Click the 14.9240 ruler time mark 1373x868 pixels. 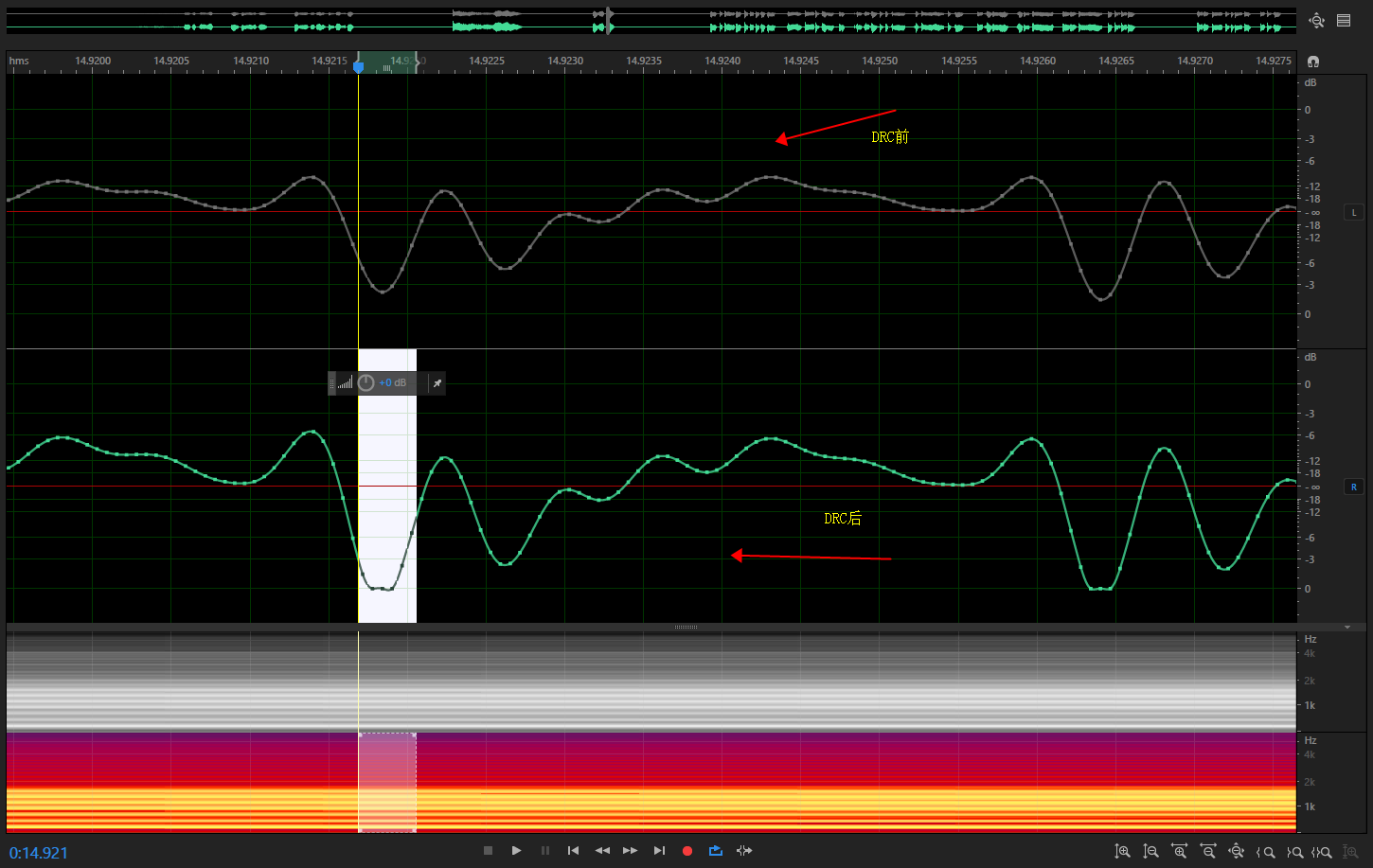[x=722, y=61]
